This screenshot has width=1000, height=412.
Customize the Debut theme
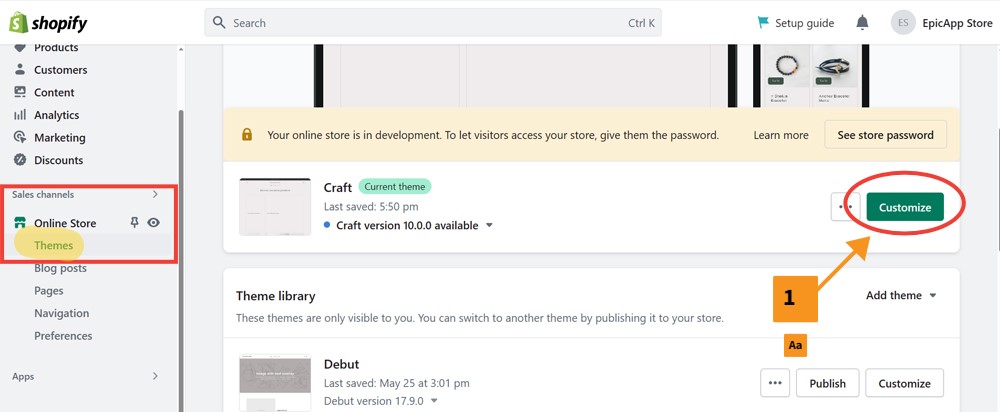point(904,383)
